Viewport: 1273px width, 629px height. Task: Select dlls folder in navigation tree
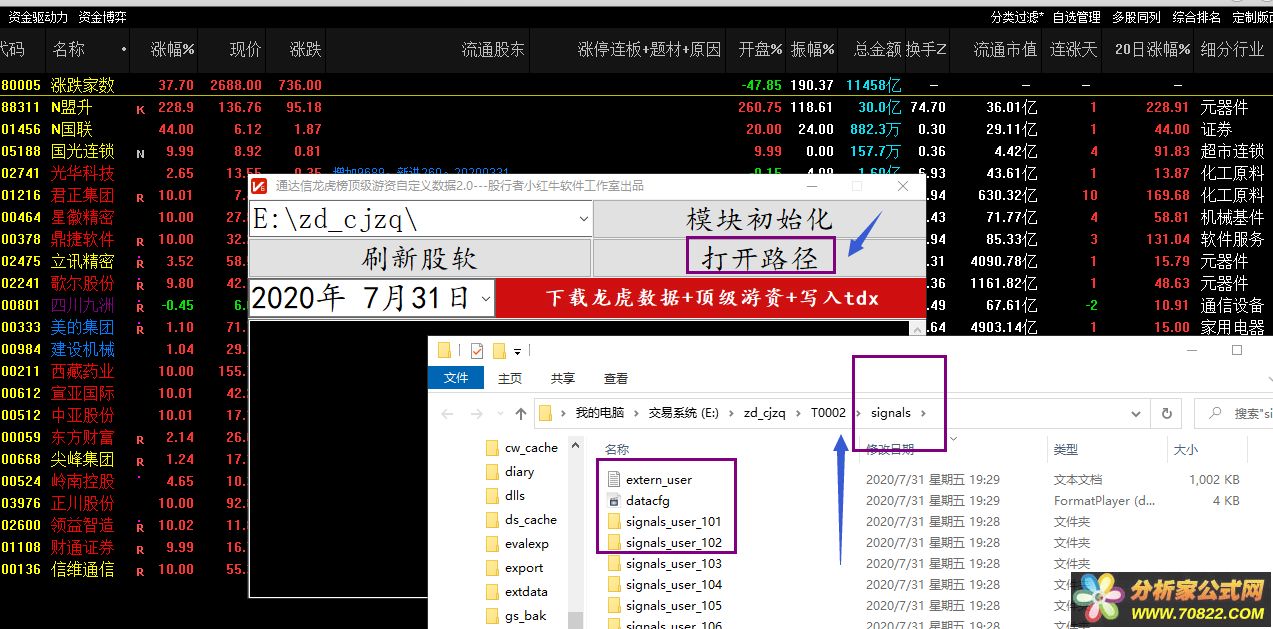tap(514, 496)
